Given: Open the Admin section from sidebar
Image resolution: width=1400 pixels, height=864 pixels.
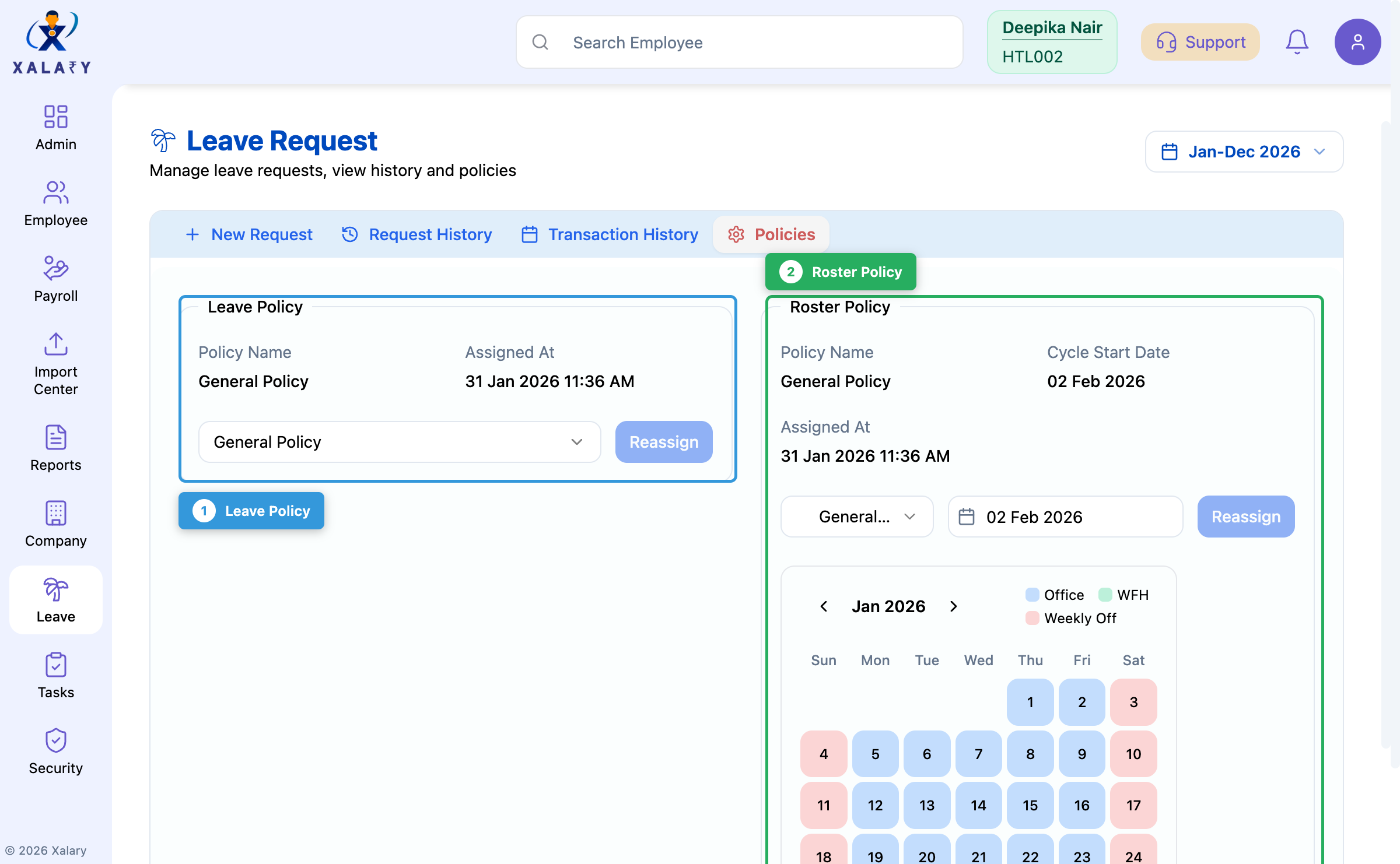Looking at the screenshot, I should [55, 127].
